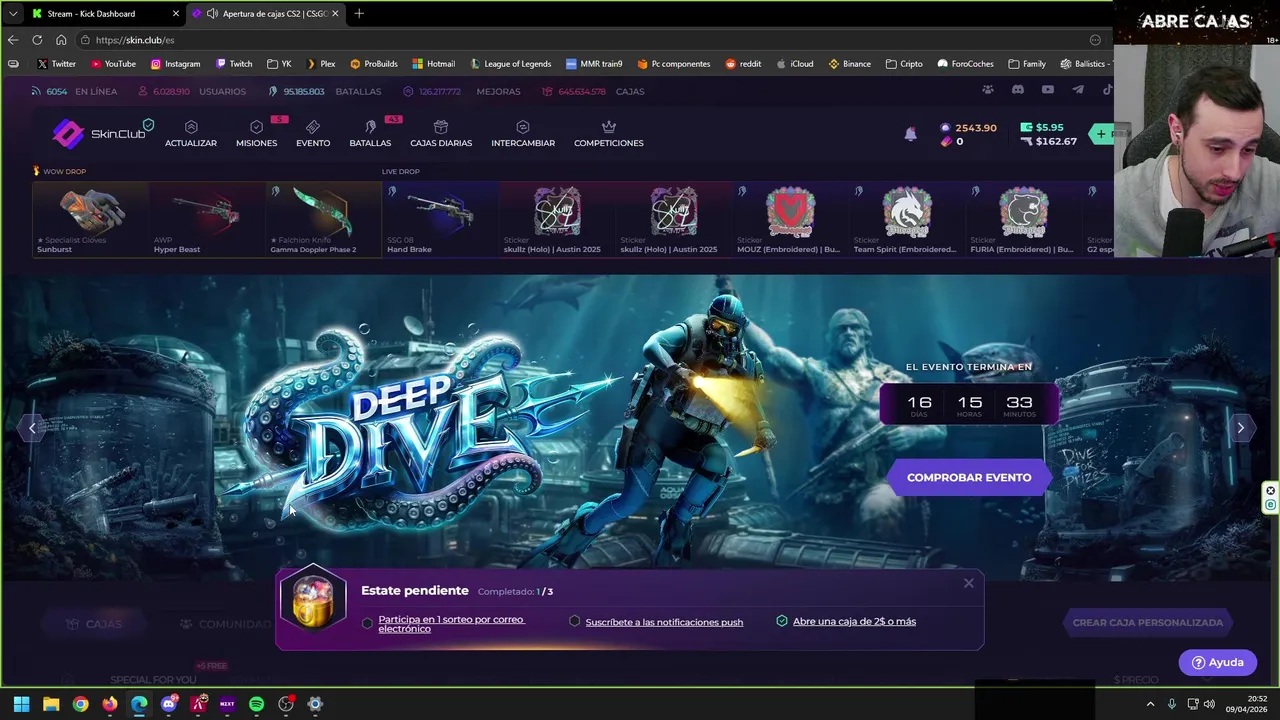Click the Ayuda help button

1217,662
